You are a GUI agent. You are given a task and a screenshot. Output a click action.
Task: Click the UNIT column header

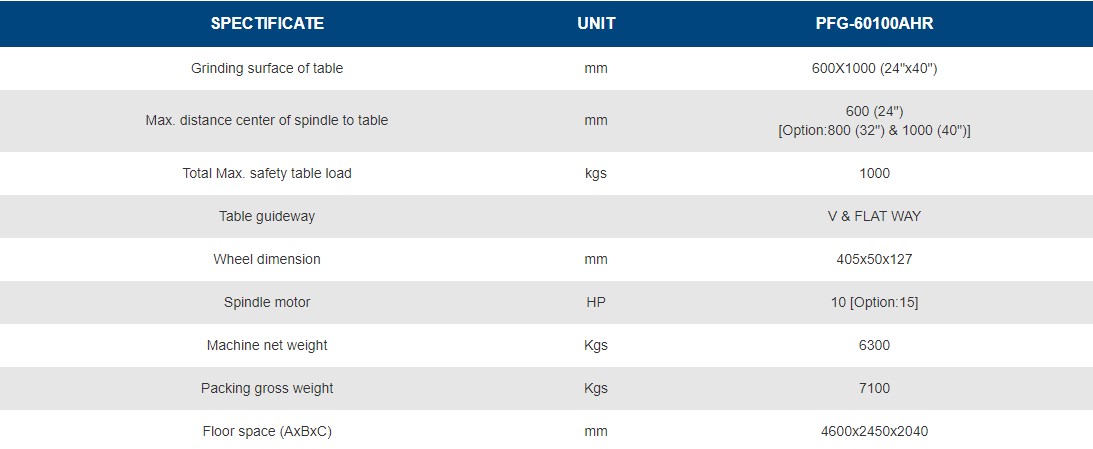[x=596, y=24]
